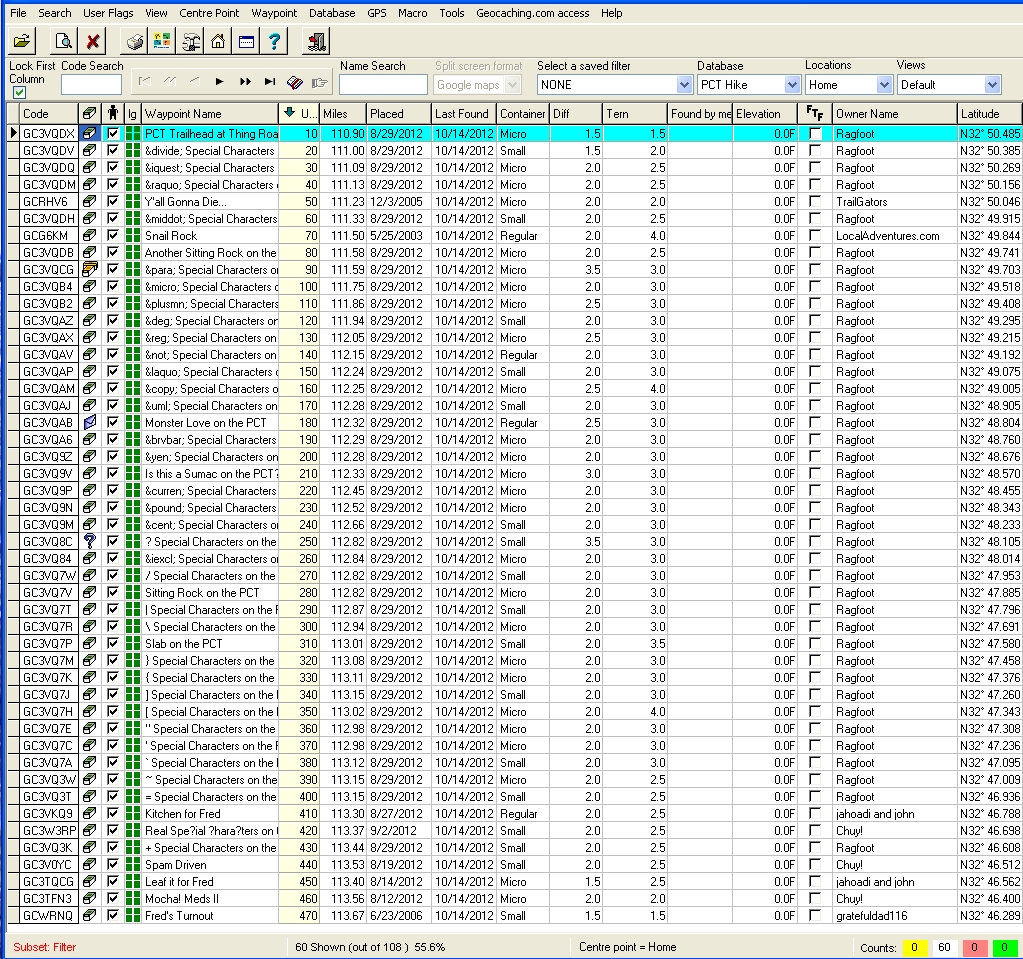Viewport: 1023px width, 959px height.
Task: Open the File menu
Action: 18,13
